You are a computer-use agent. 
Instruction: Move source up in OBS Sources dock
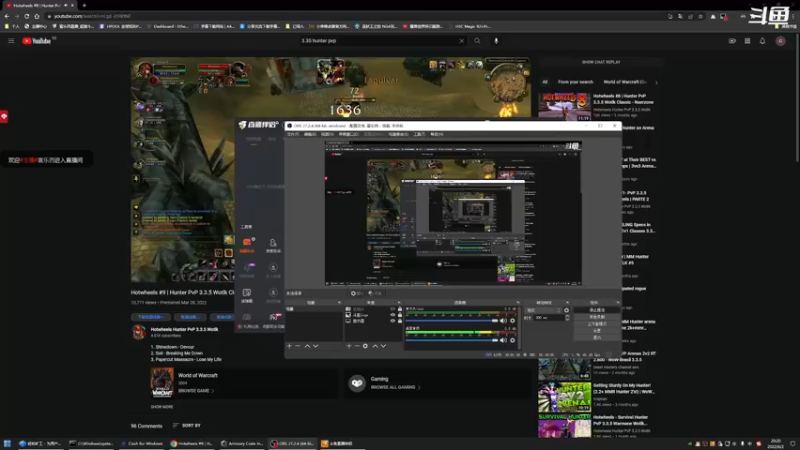[375, 346]
